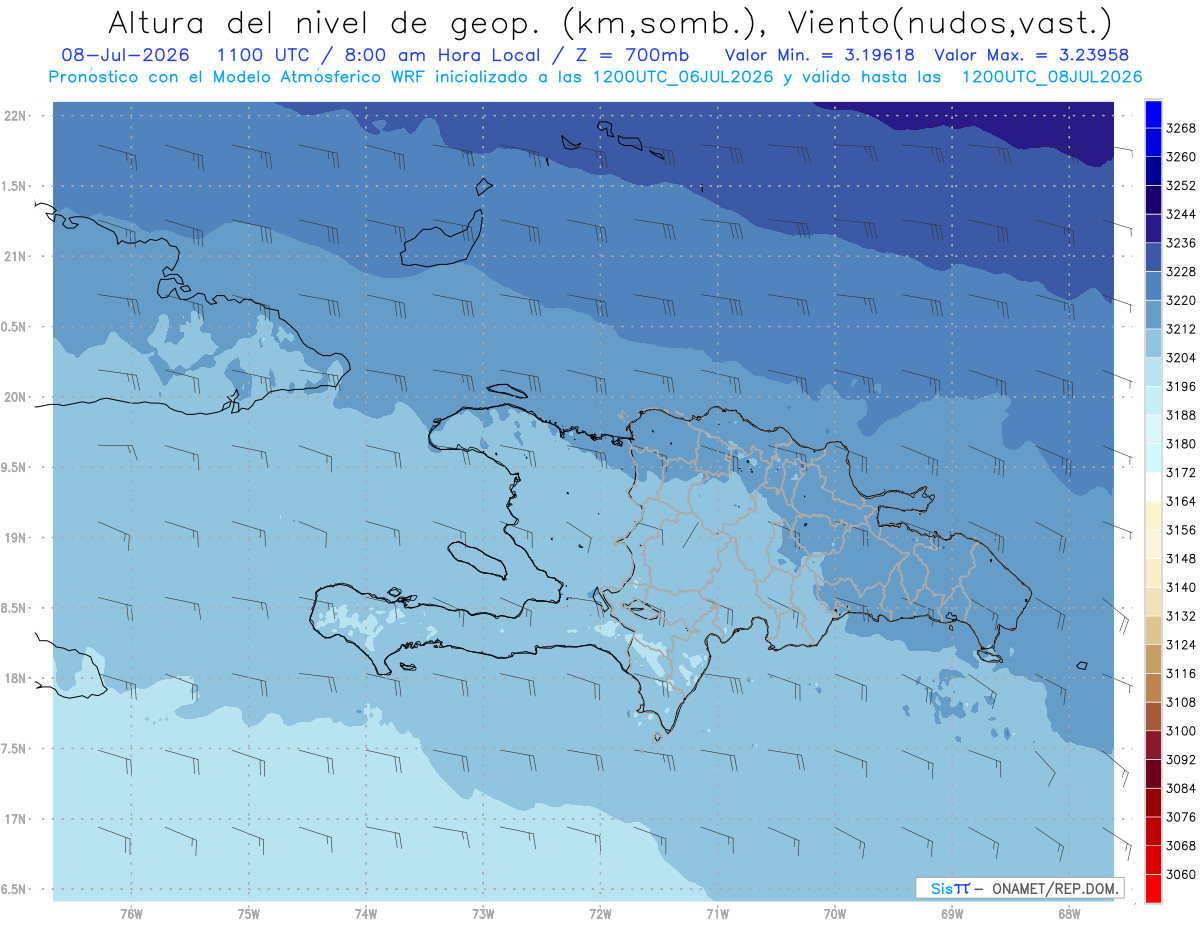This screenshot has width=1200, height=927.
Task: Click the '73W' longitude label
Action: (483, 914)
